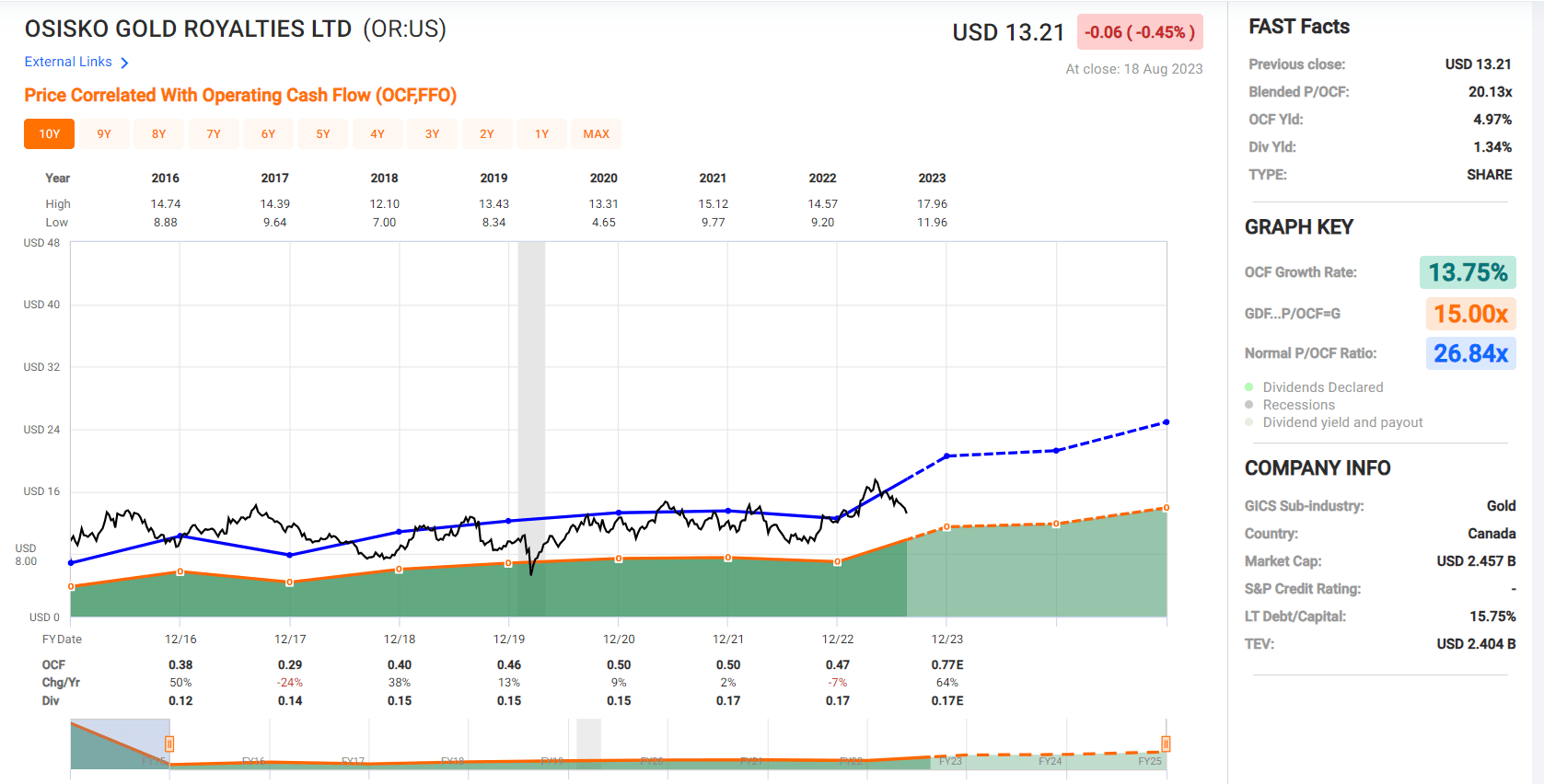The width and height of the screenshot is (1544, 784).
Task: Switch chart to 5Y range
Action: (323, 133)
